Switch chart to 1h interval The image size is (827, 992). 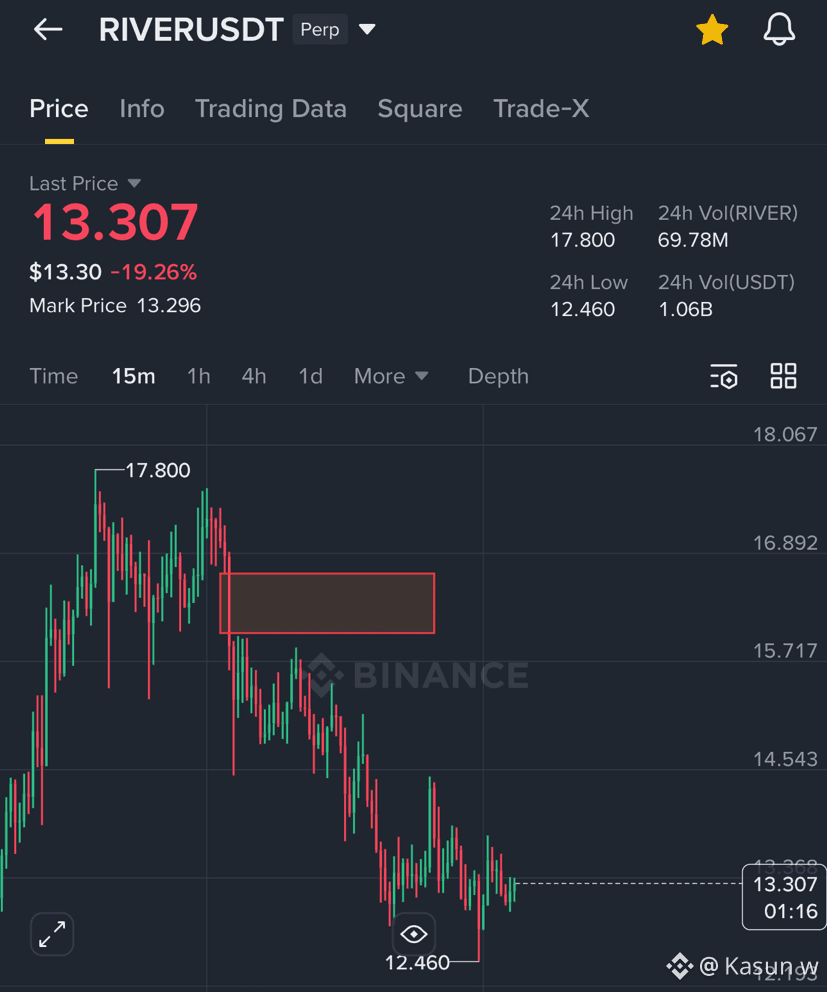pos(199,376)
